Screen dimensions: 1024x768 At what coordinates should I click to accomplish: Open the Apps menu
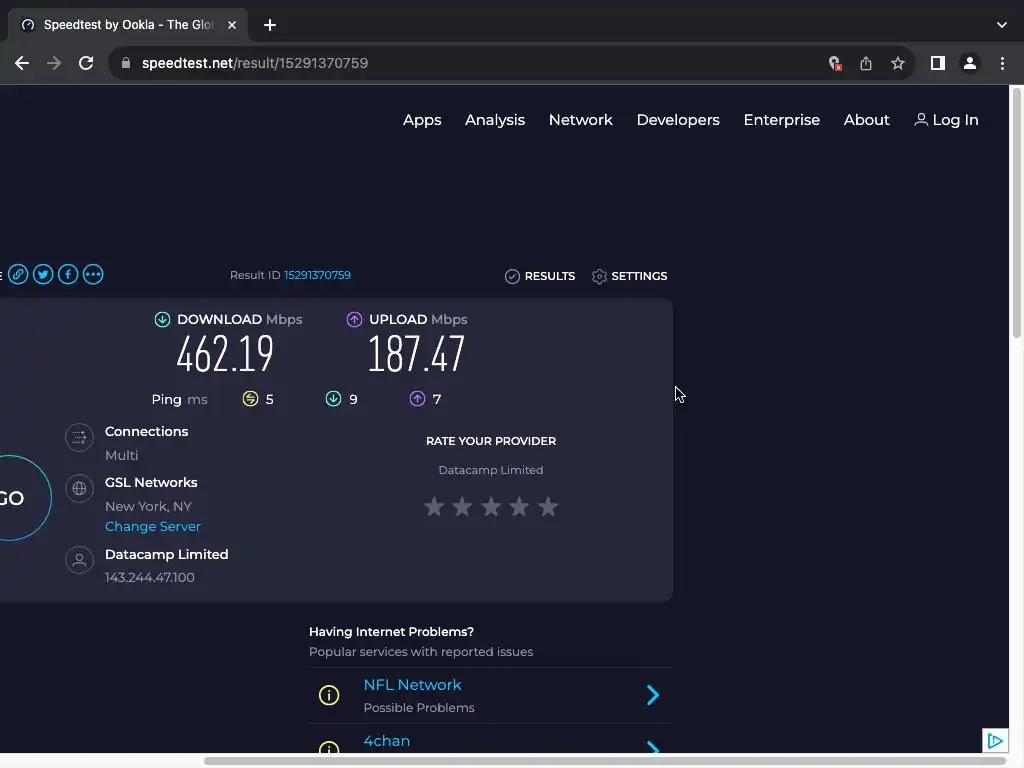click(422, 120)
